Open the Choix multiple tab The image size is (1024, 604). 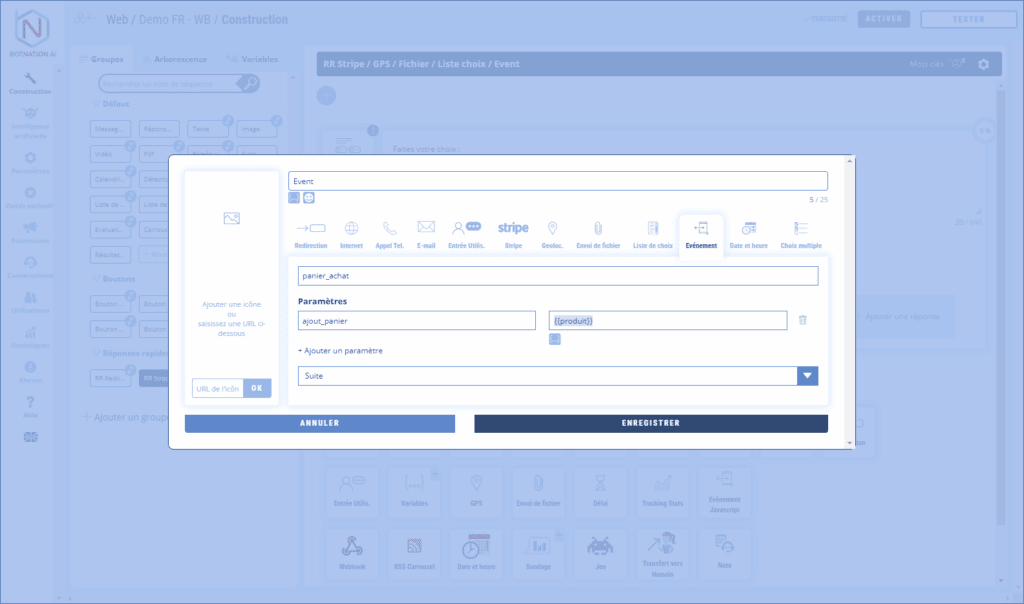(801, 233)
